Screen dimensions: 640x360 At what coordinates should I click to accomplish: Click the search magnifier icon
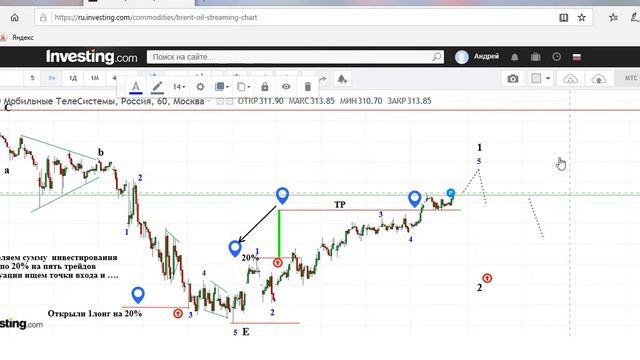pyautogui.click(x=437, y=57)
